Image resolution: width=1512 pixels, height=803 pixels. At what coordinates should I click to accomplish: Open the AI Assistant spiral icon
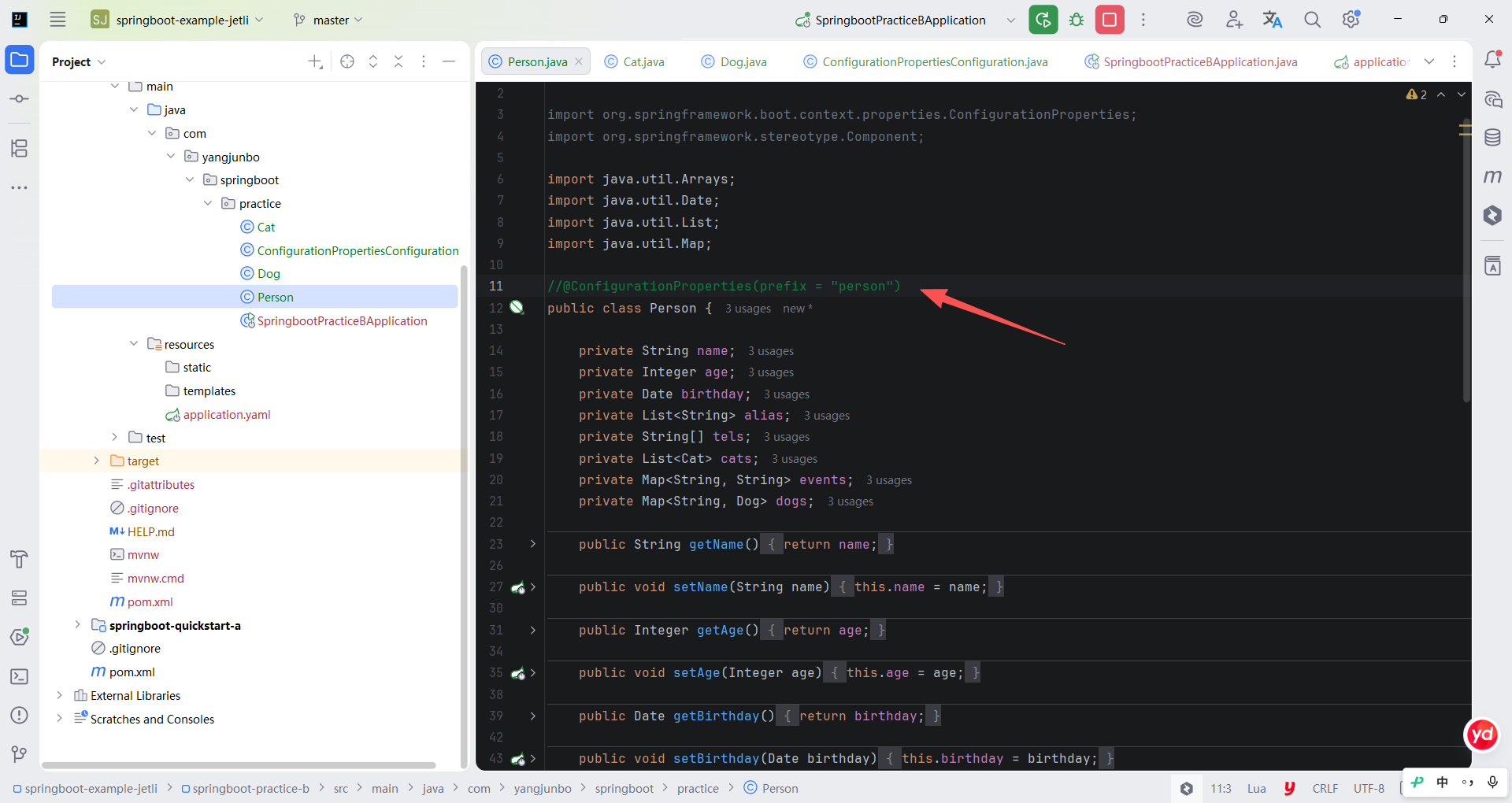coord(1195,20)
